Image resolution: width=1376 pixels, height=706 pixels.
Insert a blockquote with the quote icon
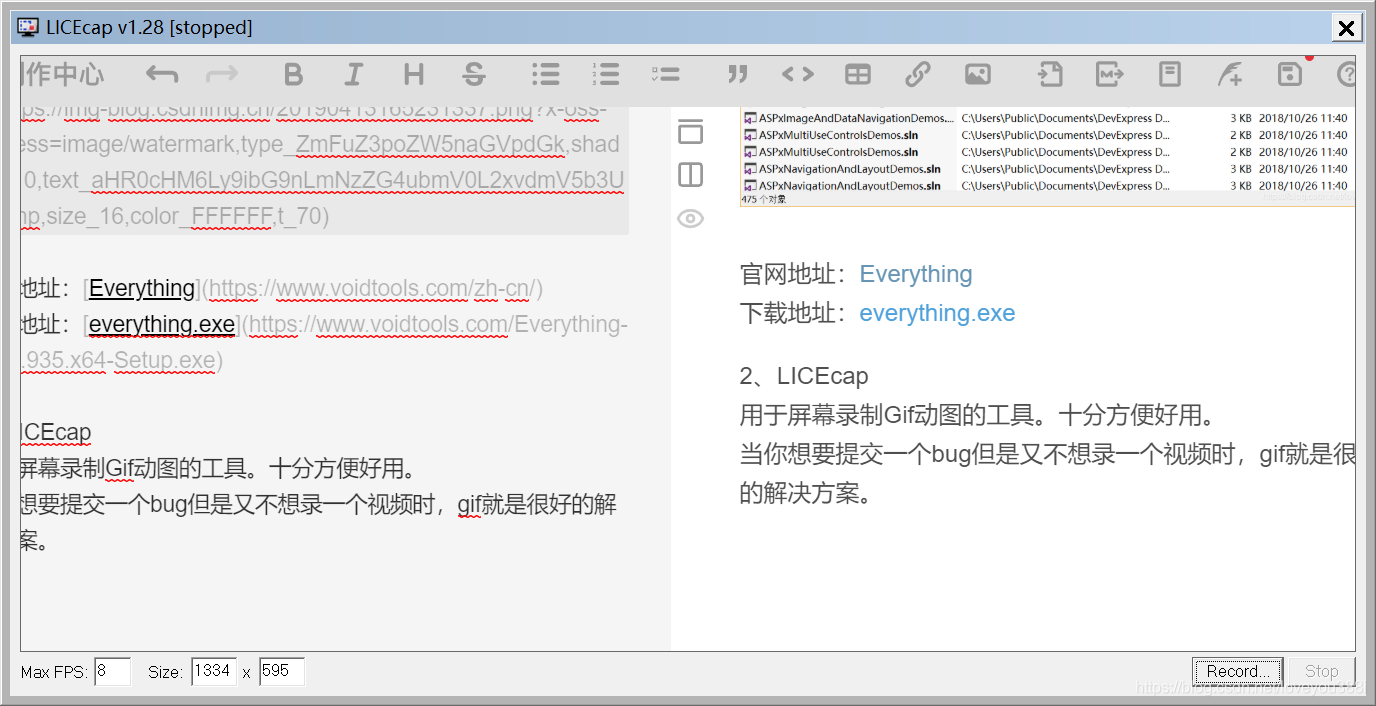tap(738, 74)
